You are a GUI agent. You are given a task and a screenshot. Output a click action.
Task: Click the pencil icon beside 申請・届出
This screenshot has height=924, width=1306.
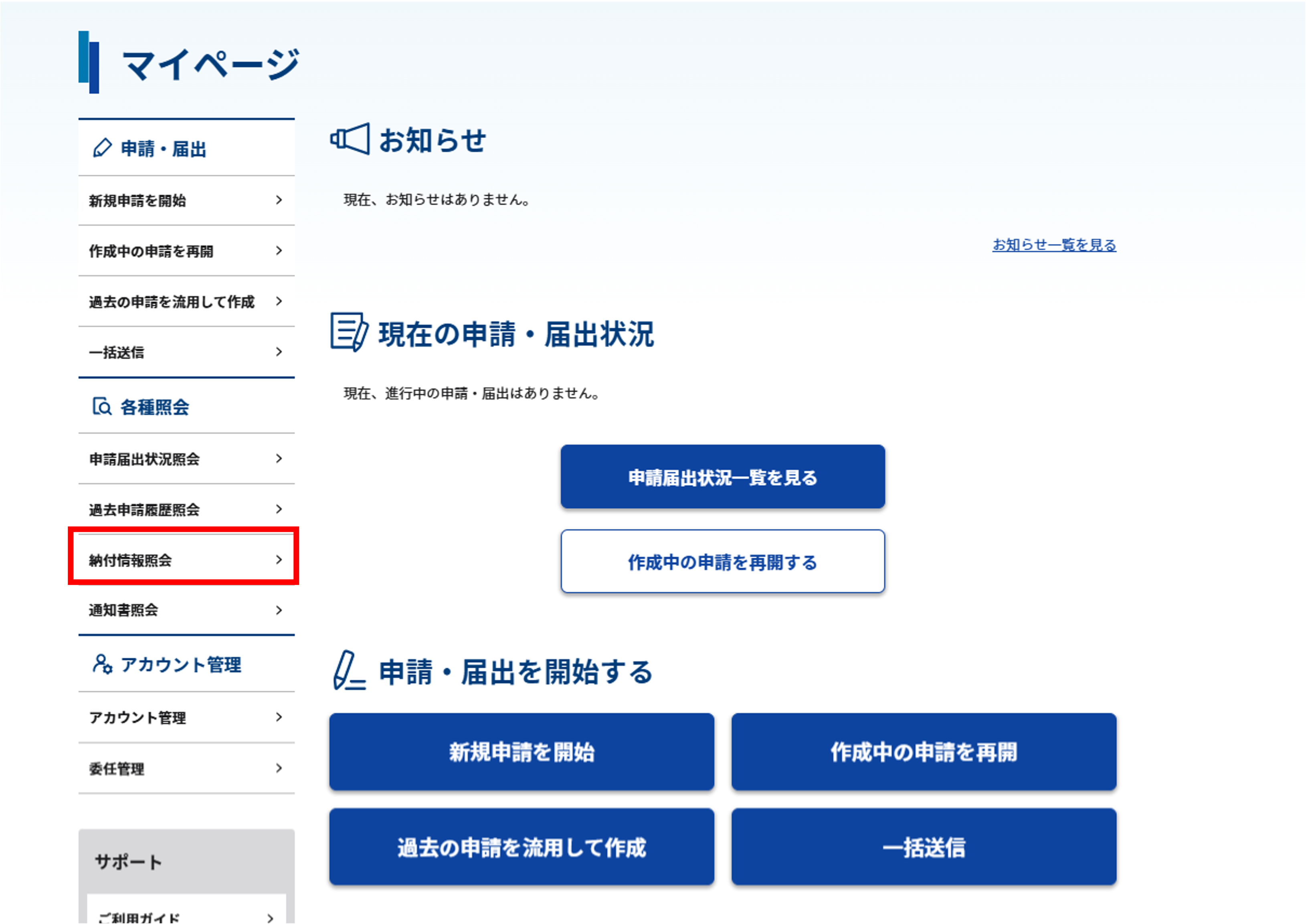pyautogui.click(x=102, y=148)
